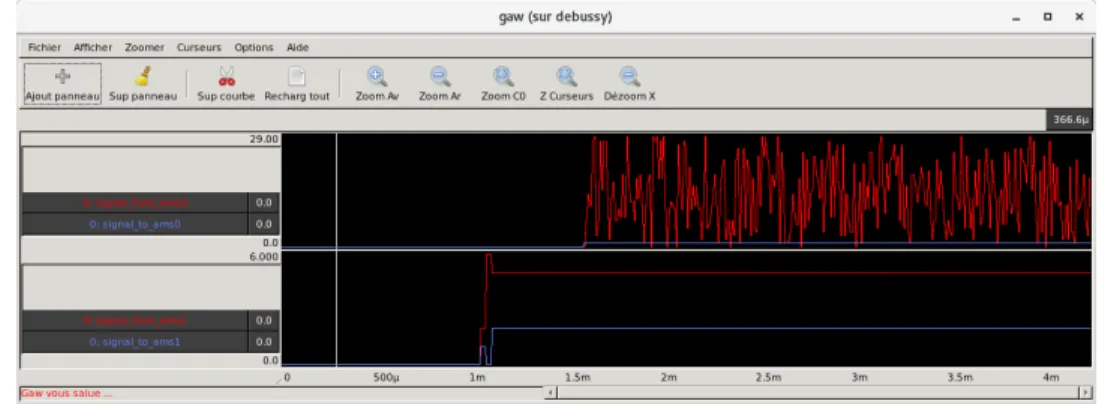Click the horizontal scrollbar right arrow
The image size is (1102, 404).
[x=1087, y=393]
